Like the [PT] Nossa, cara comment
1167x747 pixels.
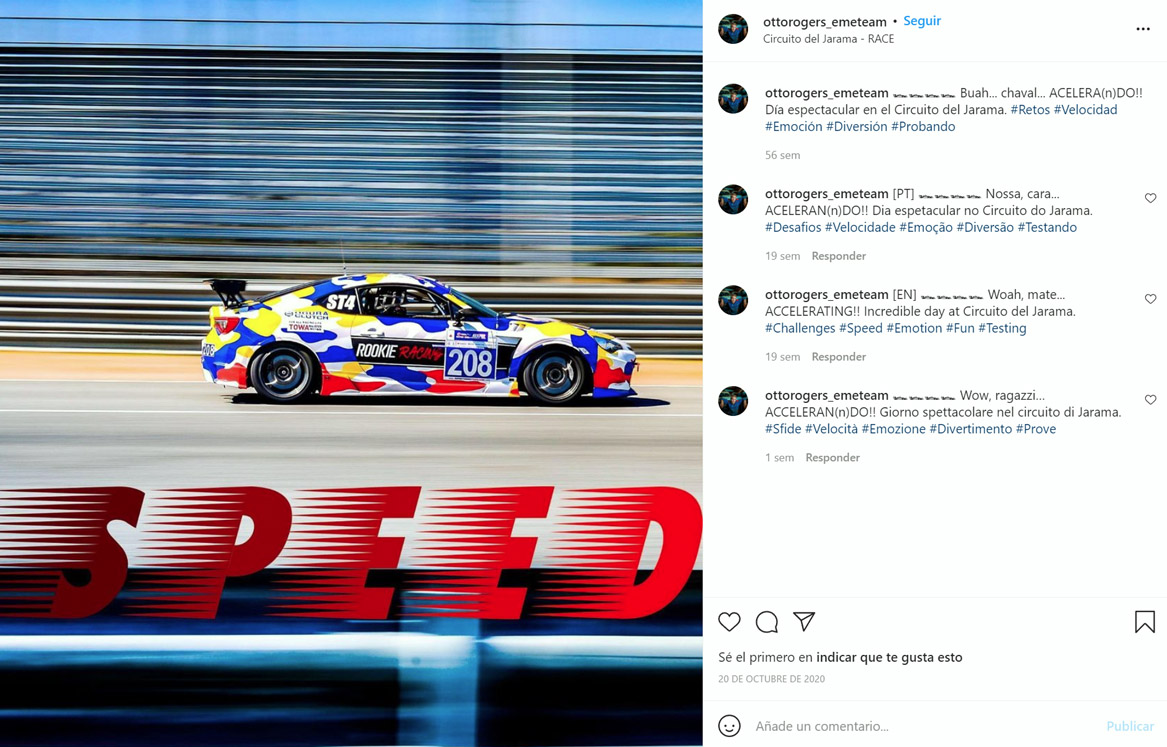pos(1150,198)
